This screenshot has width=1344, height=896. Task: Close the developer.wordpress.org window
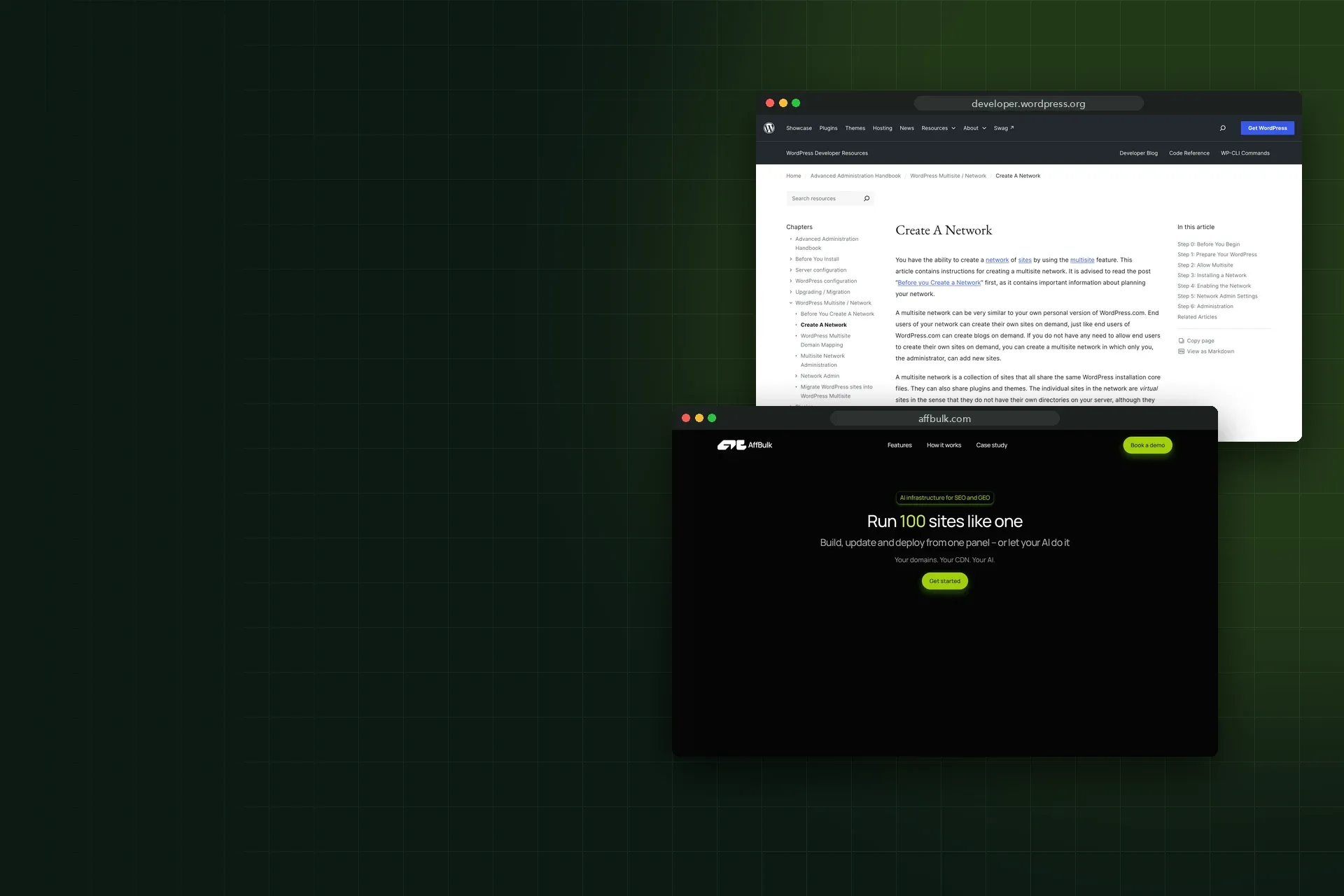tap(770, 103)
